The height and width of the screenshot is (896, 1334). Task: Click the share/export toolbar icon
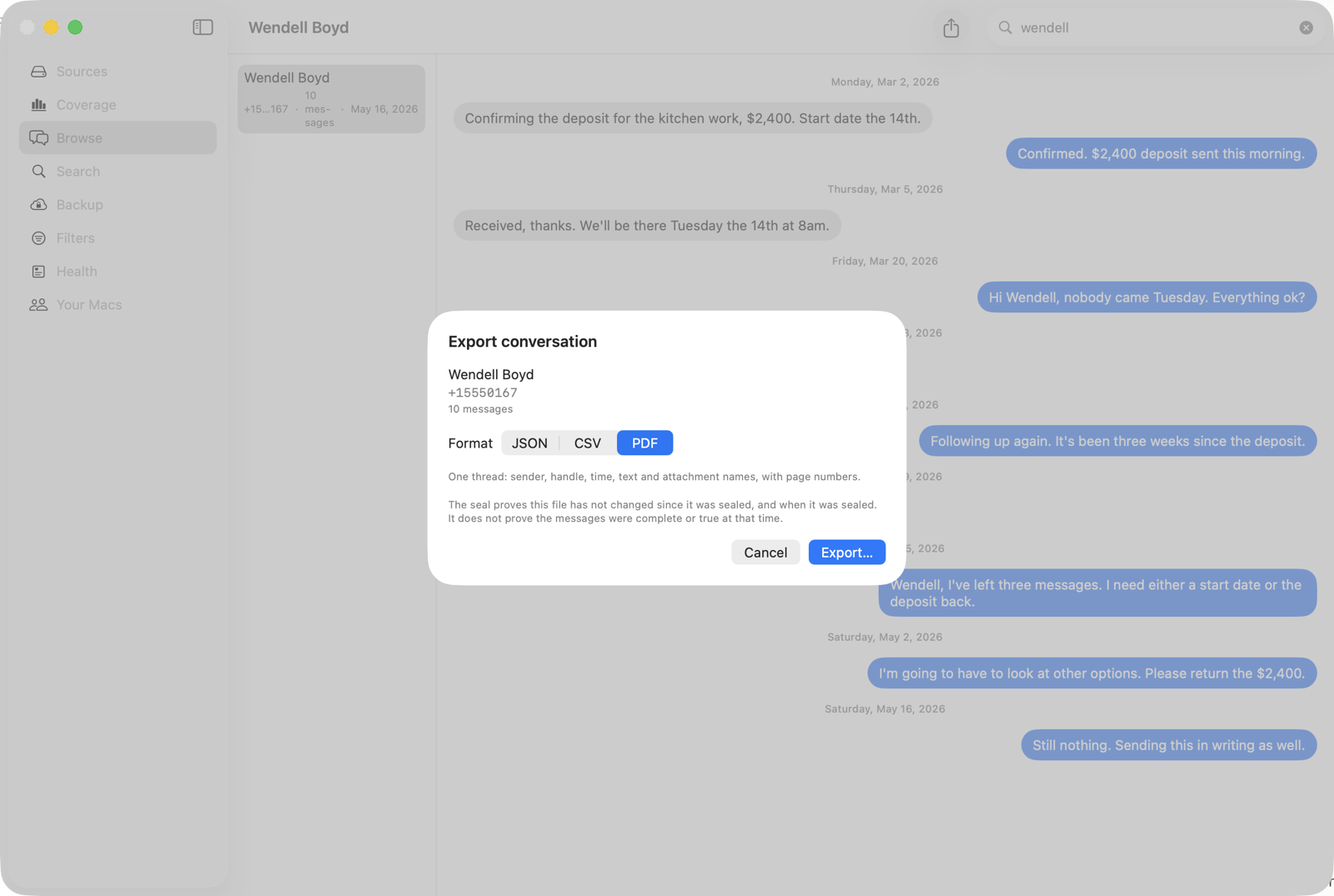coord(951,28)
